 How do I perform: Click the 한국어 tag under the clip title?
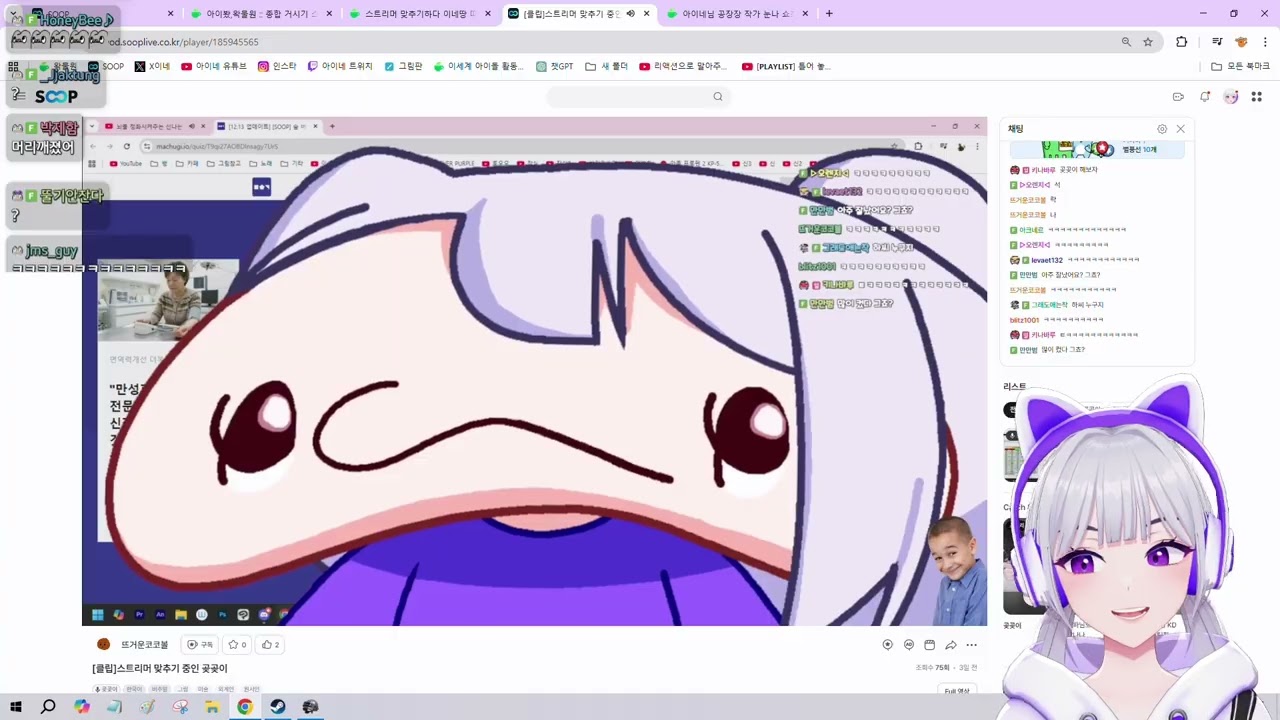pos(134,689)
